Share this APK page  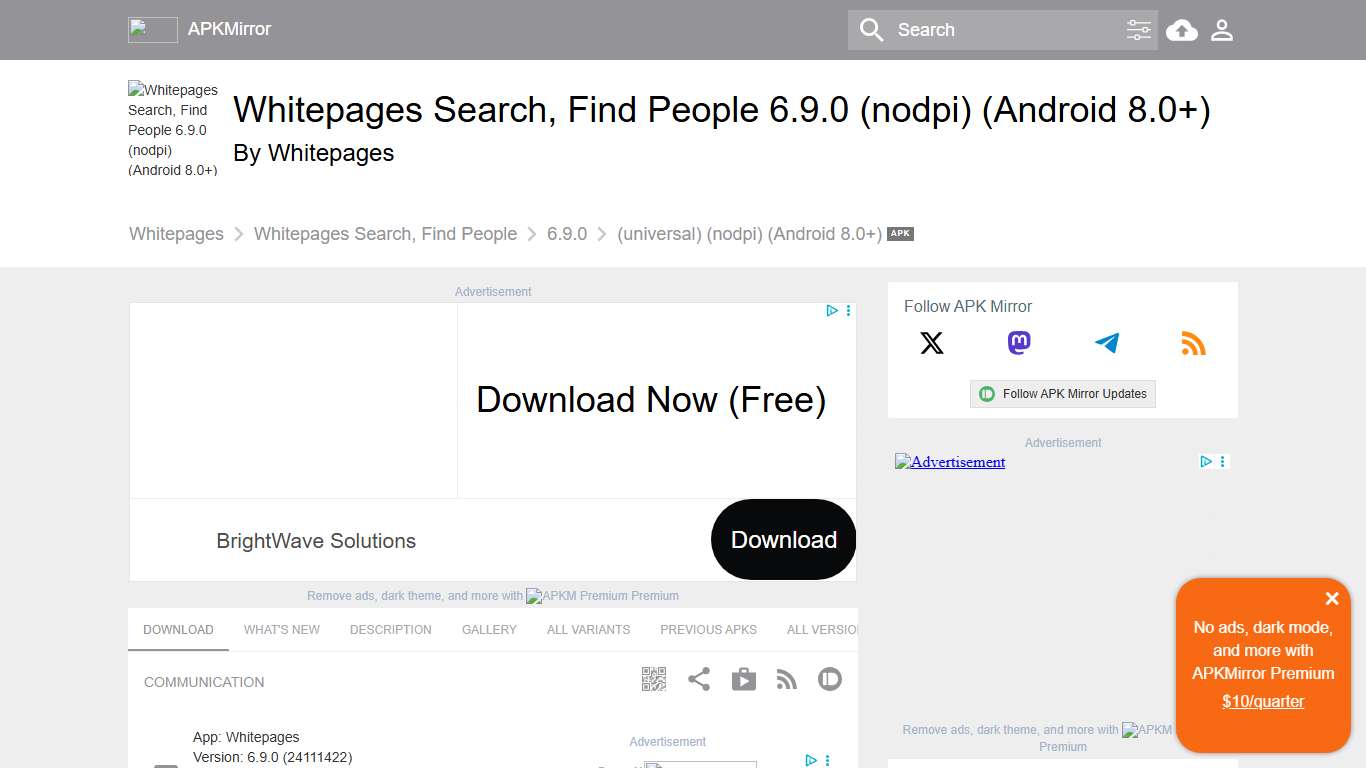point(699,679)
